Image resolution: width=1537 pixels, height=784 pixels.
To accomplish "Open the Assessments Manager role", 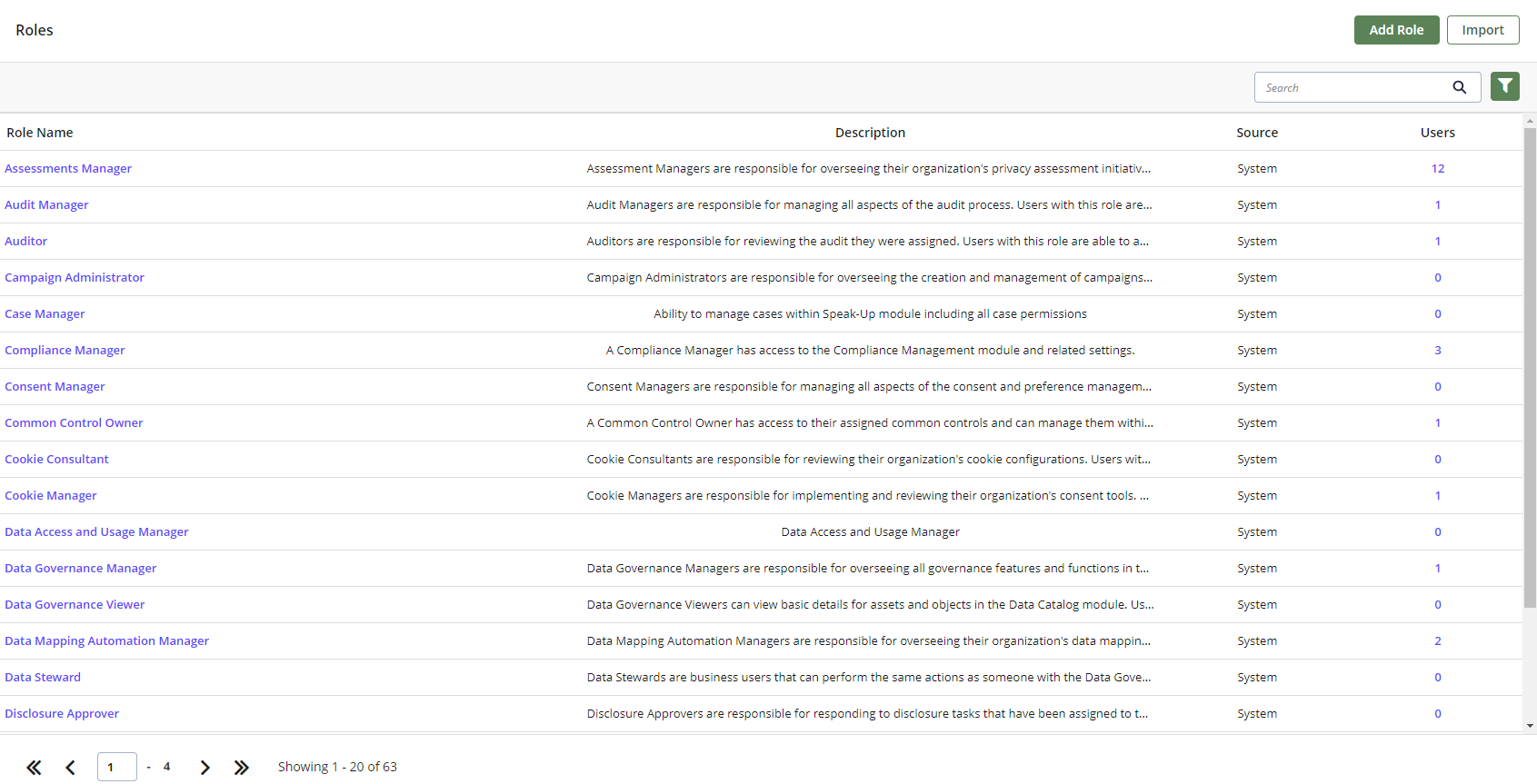I will [68, 168].
